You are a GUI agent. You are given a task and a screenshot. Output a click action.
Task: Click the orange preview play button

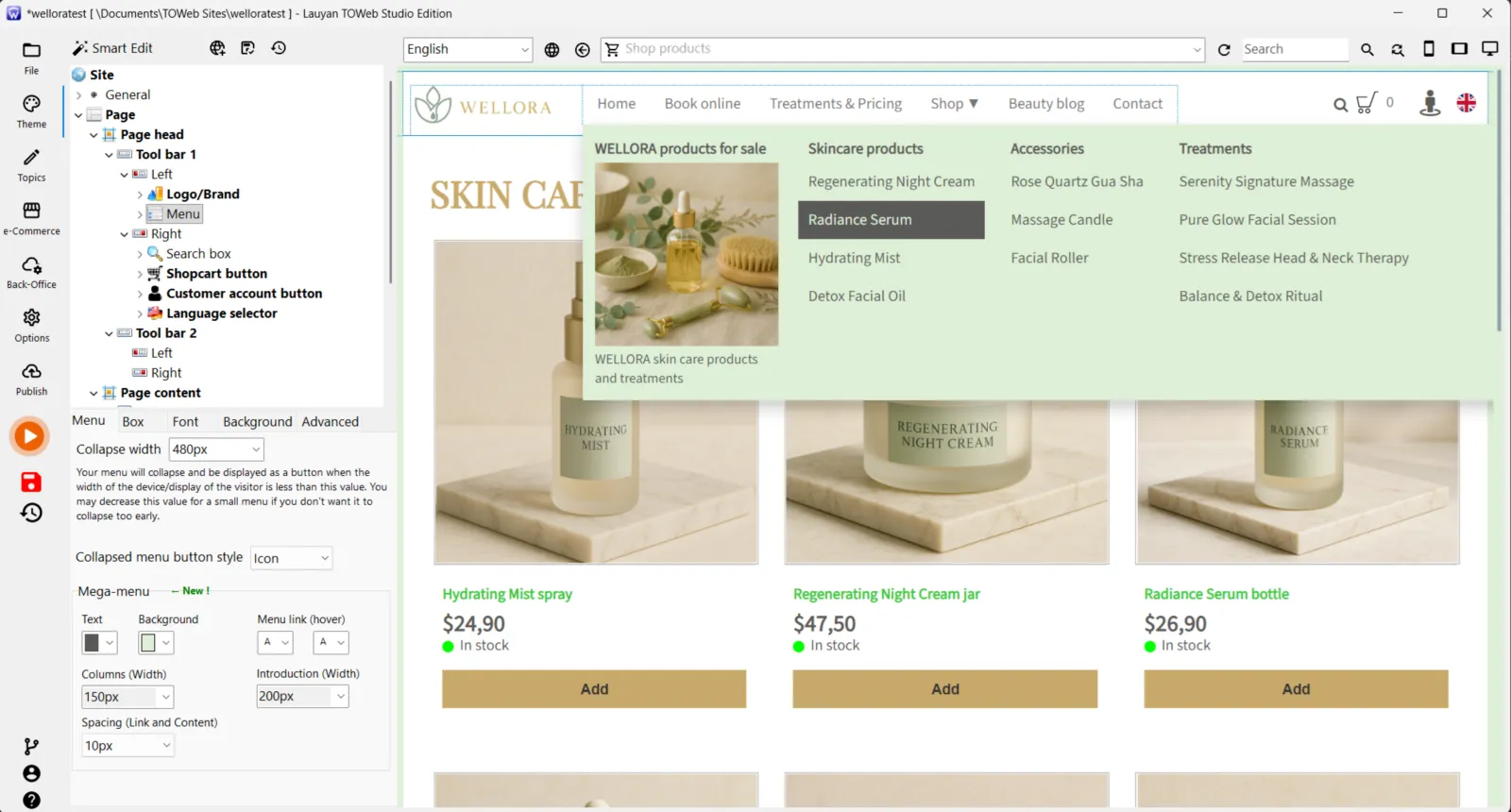pyautogui.click(x=29, y=436)
